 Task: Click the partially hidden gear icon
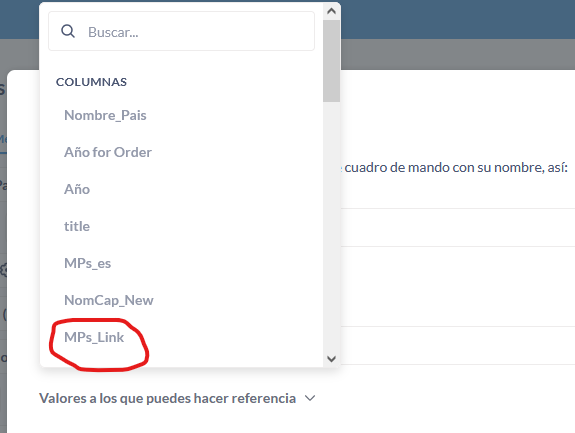(x=4, y=270)
